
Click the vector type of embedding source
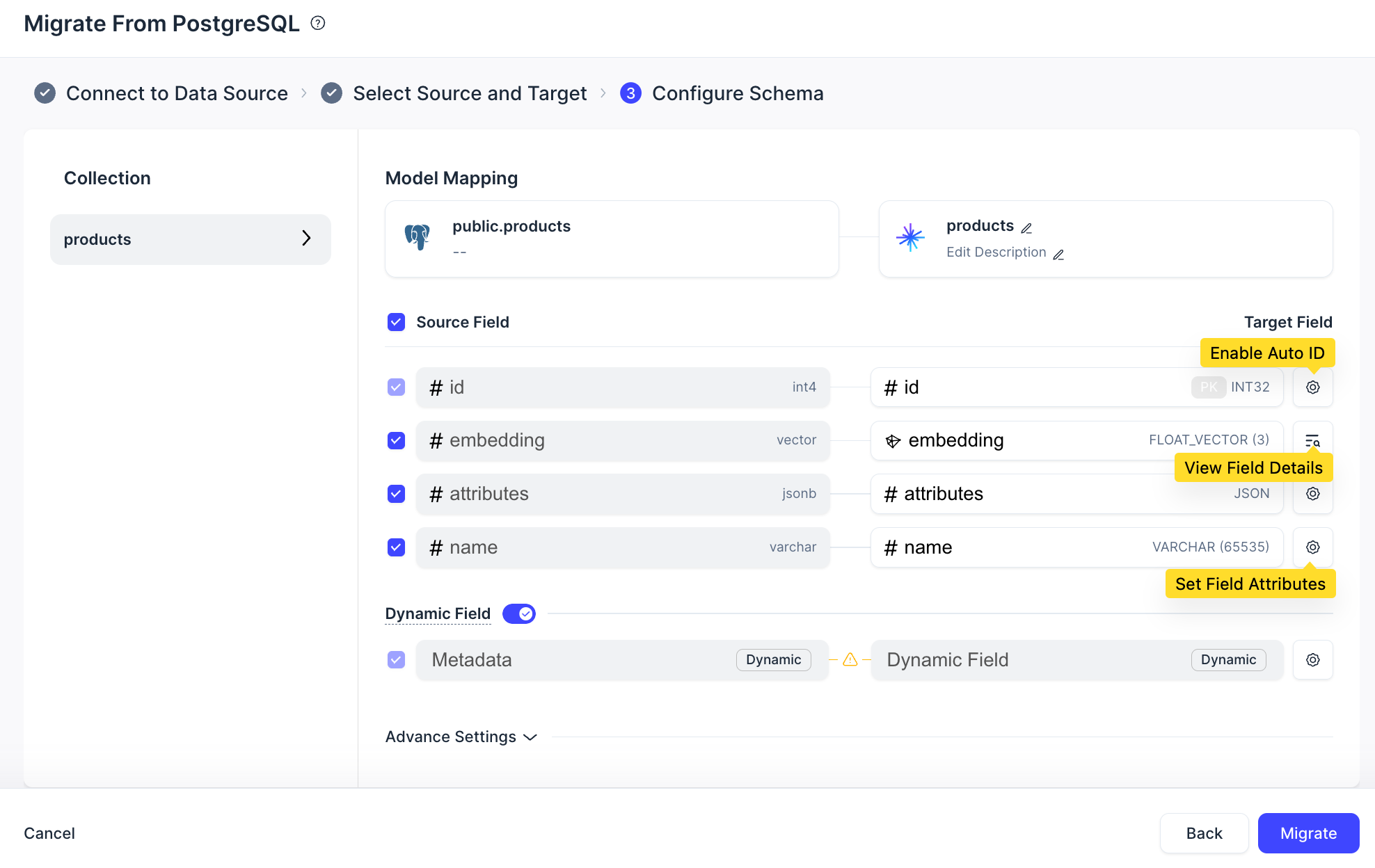pyautogui.click(x=796, y=440)
